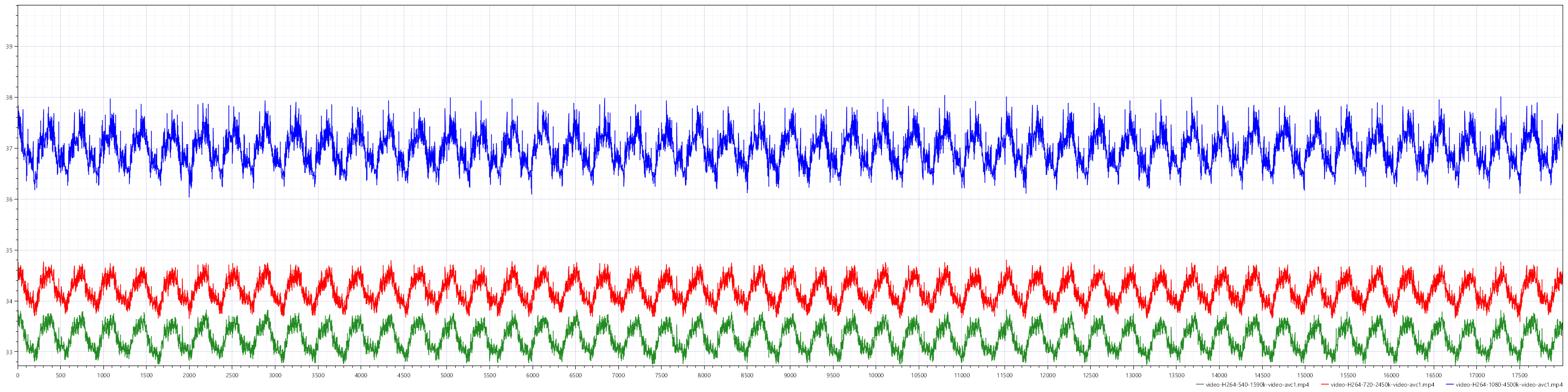Image resolution: width=1568 pixels, height=392 pixels.
Task: Click the 15000 x-axis tick label
Action: click(x=1305, y=375)
